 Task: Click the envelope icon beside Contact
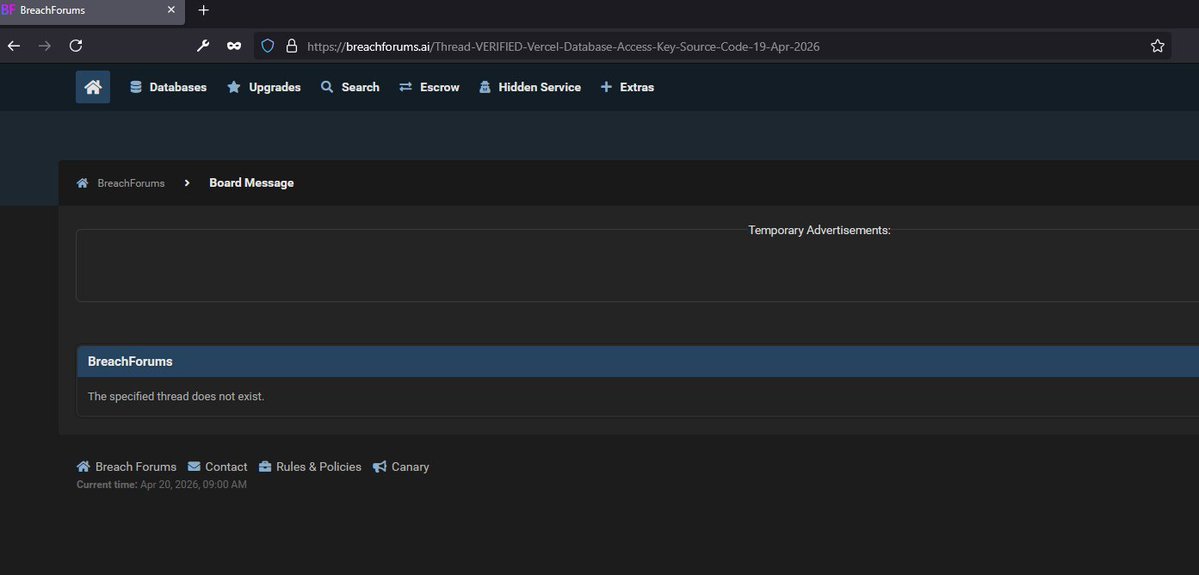click(x=194, y=466)
